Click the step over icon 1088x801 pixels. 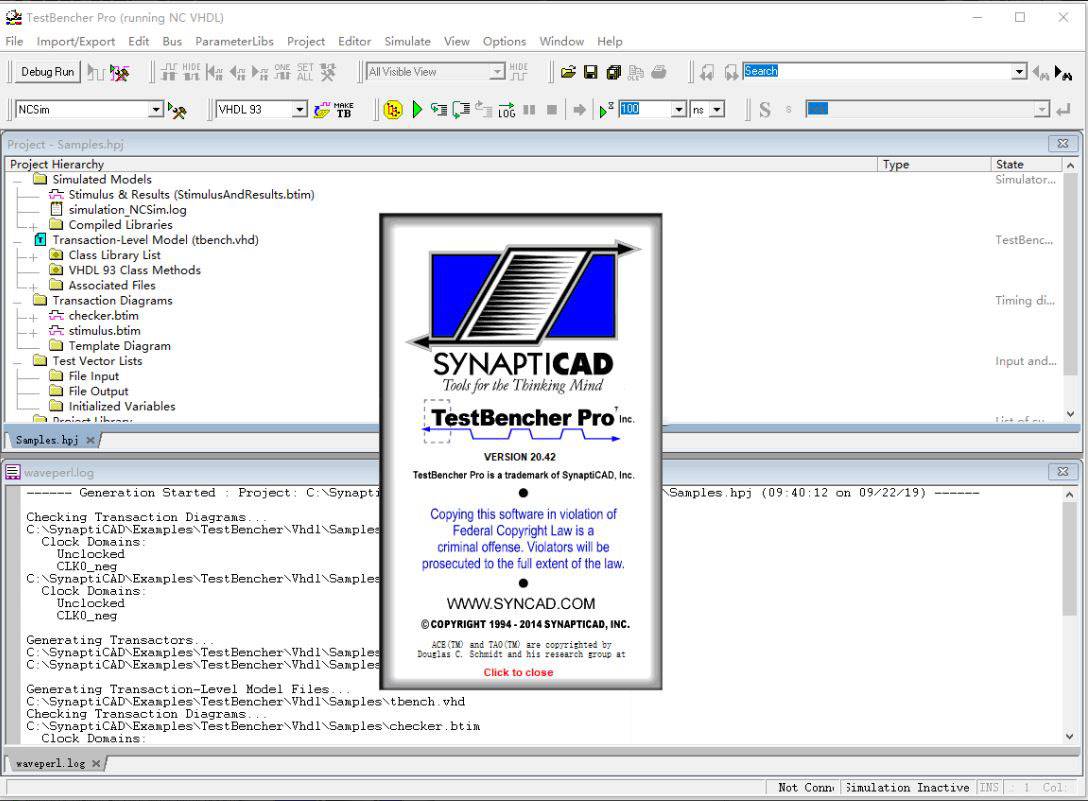tap(461, 110)
